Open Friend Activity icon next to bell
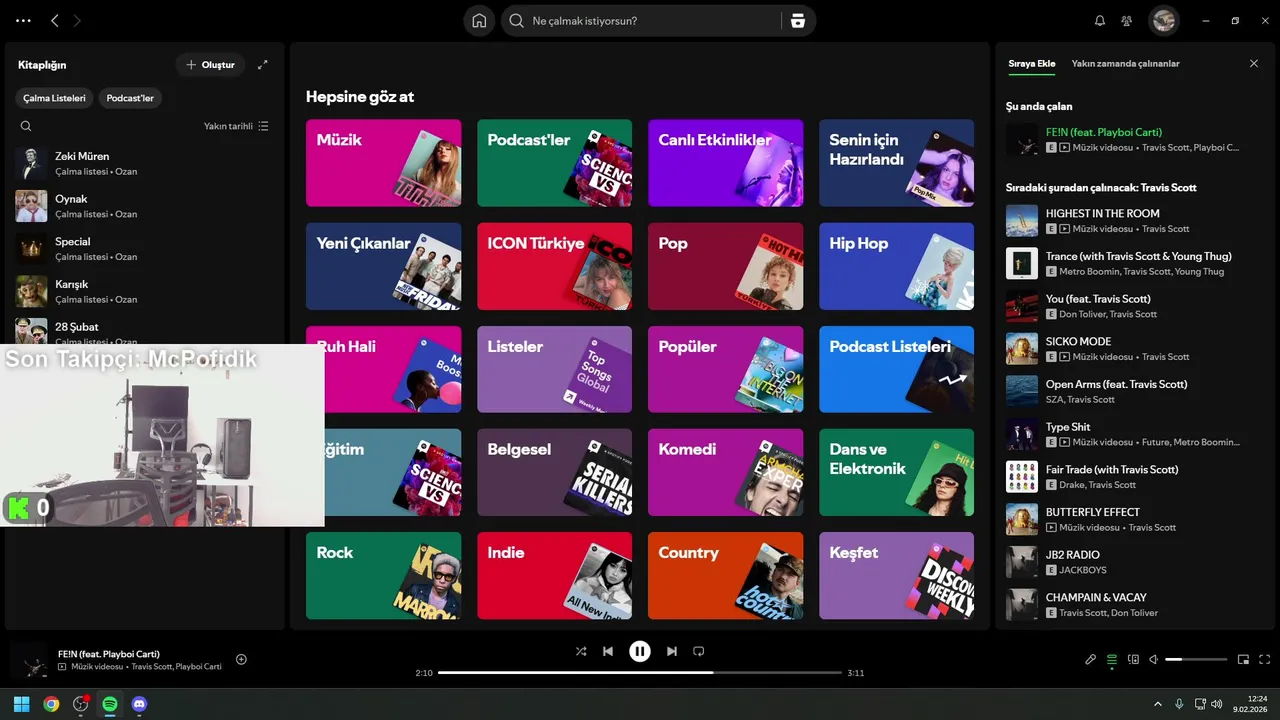 [x=1127, y=21]
